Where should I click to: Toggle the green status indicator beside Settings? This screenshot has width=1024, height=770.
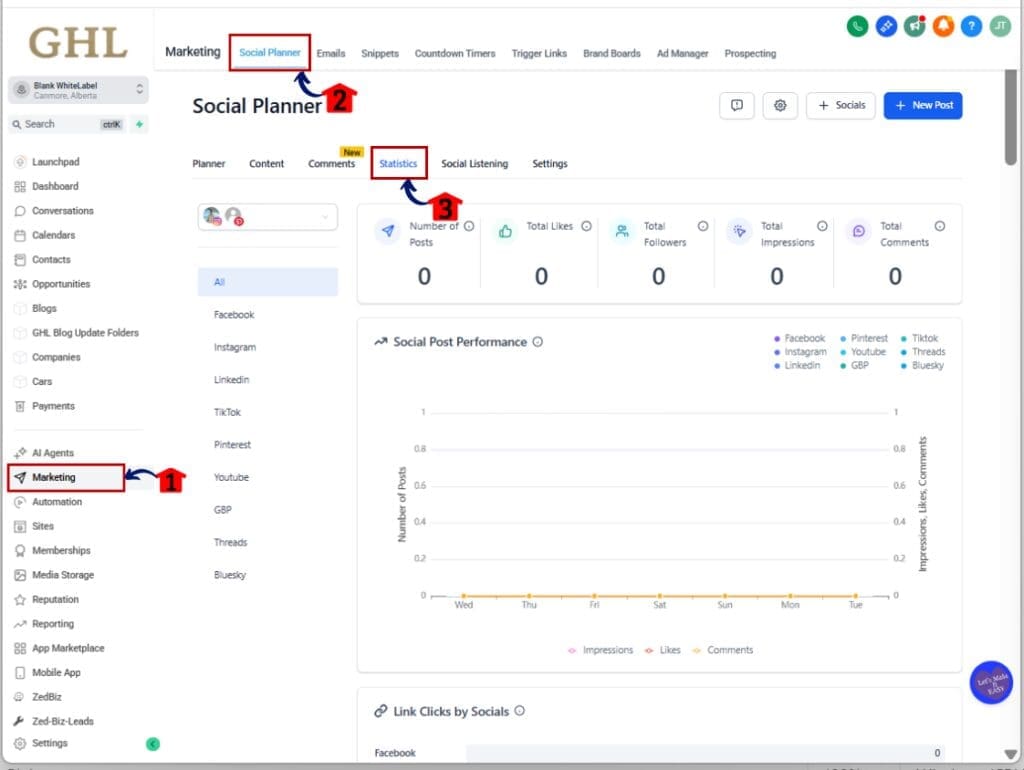151,743
